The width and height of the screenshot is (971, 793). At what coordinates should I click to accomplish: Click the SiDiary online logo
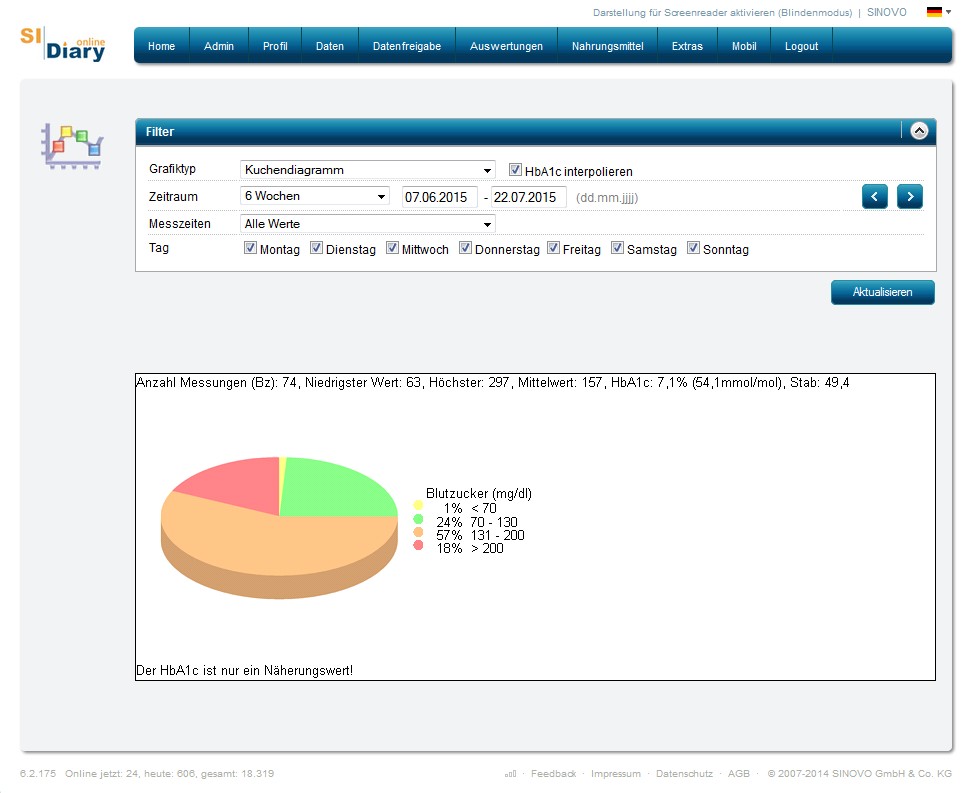coord(62,44)
